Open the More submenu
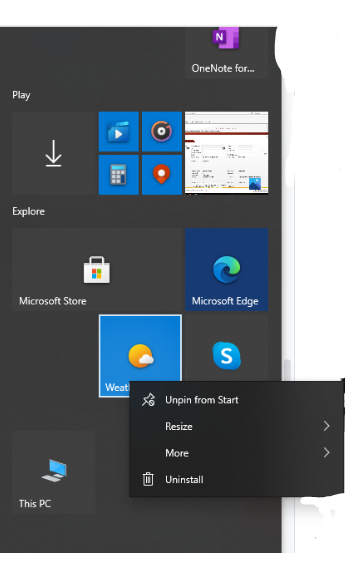Viewport: 362px width, 564px height. coord(236,453)
